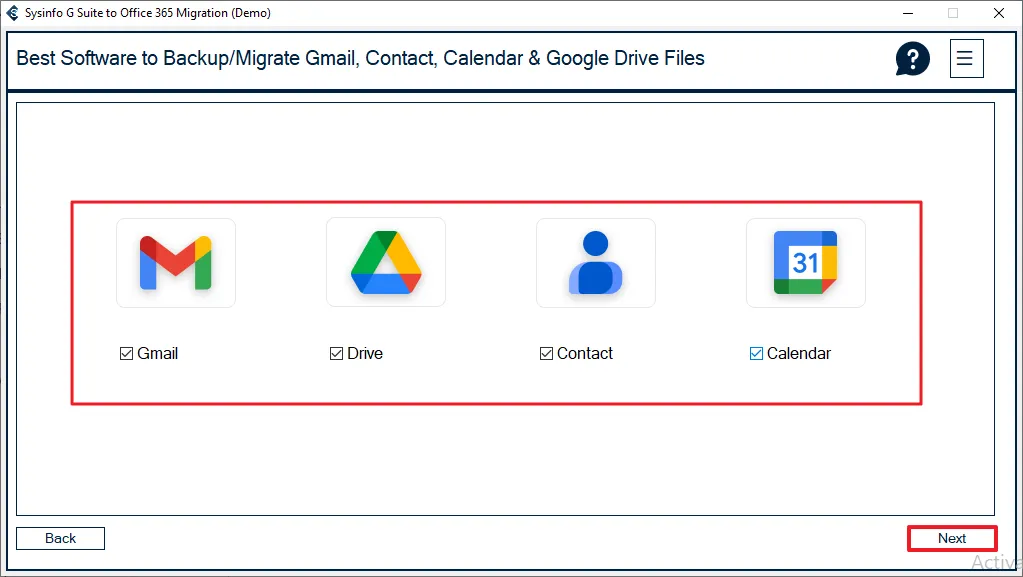Toggle the Contact checkbox
Viewport: 1023px width, 577px height.
pos(547,354)
